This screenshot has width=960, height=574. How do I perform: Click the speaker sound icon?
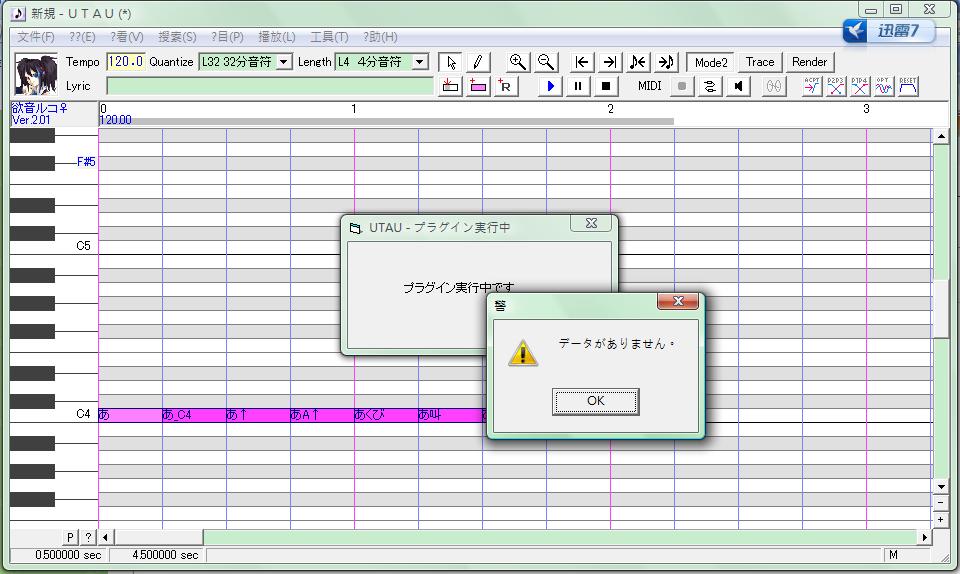738,86
